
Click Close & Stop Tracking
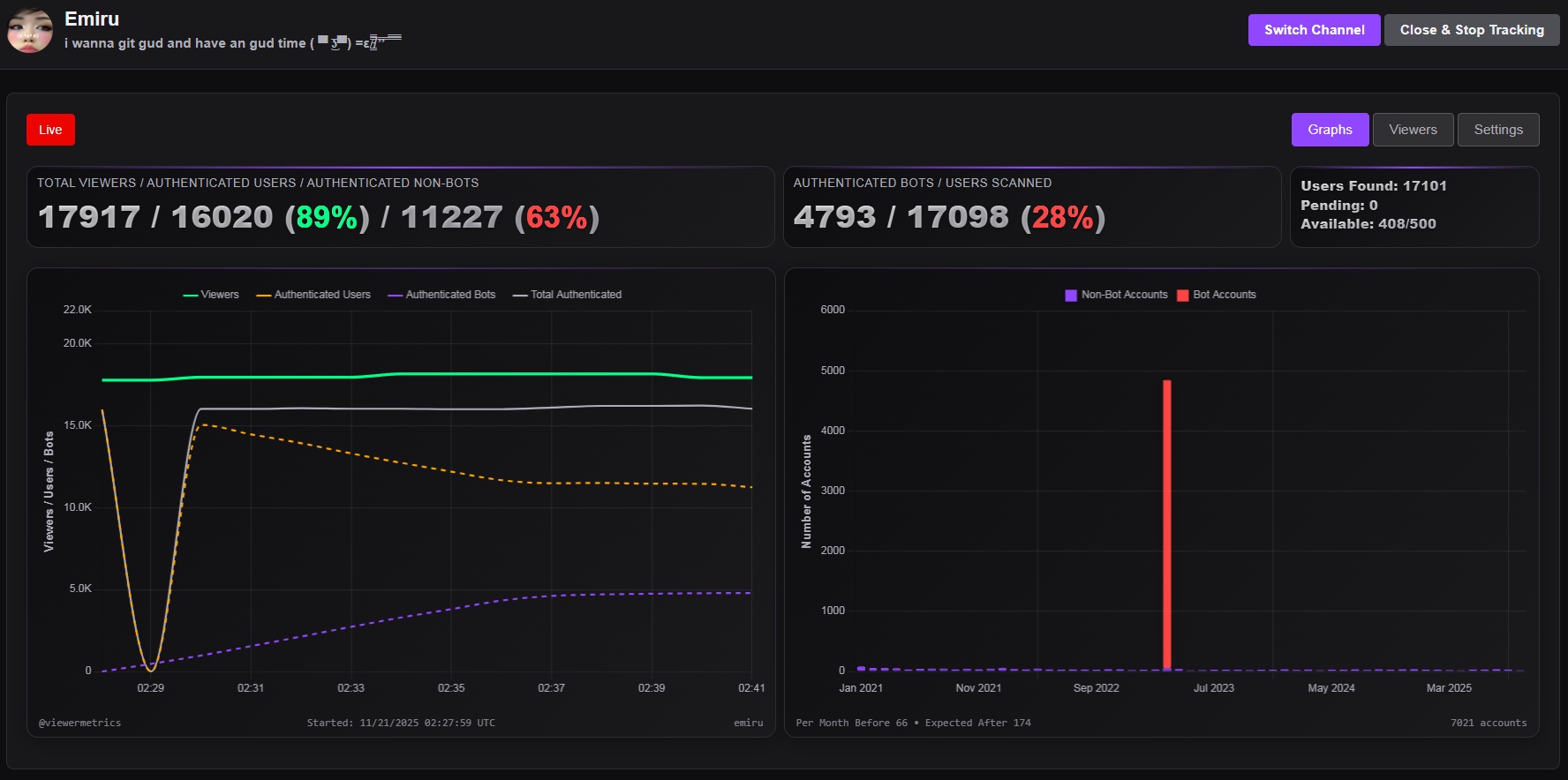[1472, 30]
